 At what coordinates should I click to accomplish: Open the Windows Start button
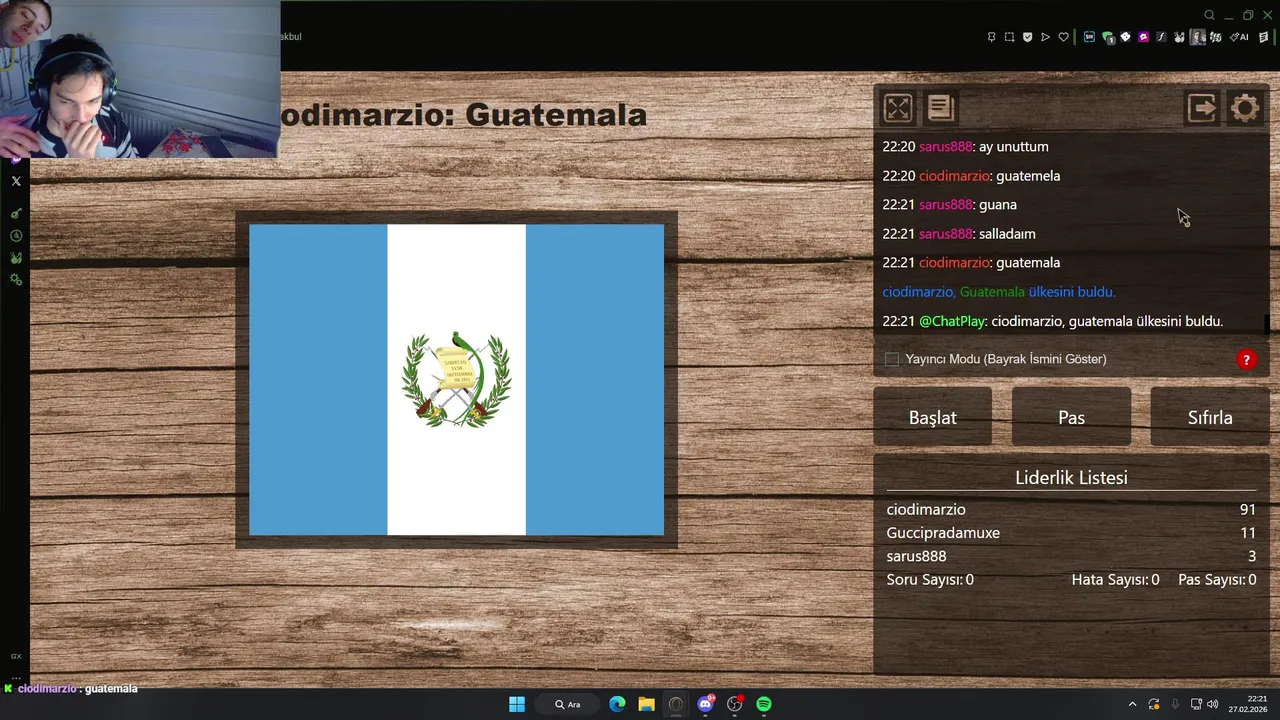(517, 704)
